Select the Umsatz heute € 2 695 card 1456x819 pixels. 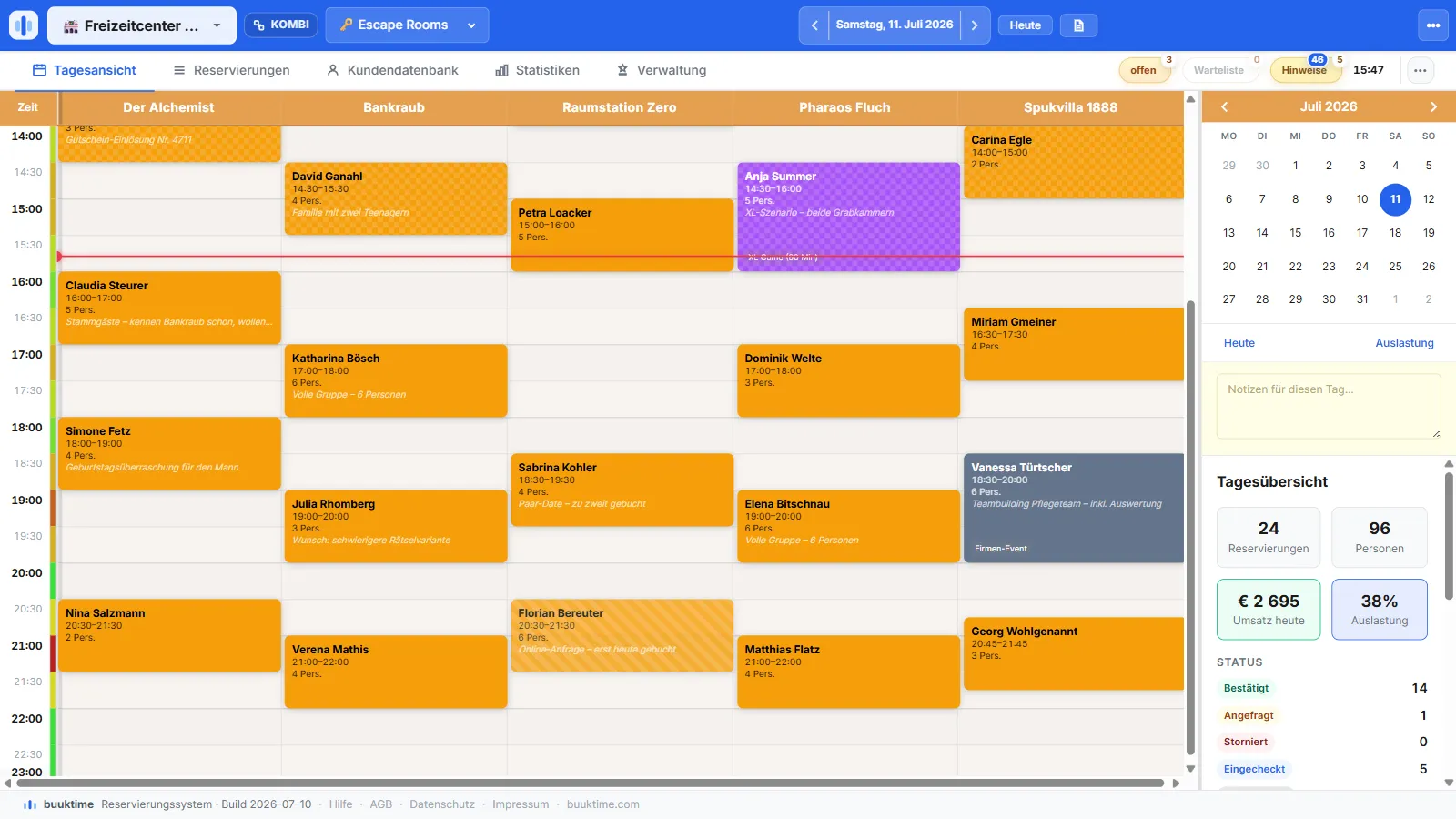click(1269, 610)
